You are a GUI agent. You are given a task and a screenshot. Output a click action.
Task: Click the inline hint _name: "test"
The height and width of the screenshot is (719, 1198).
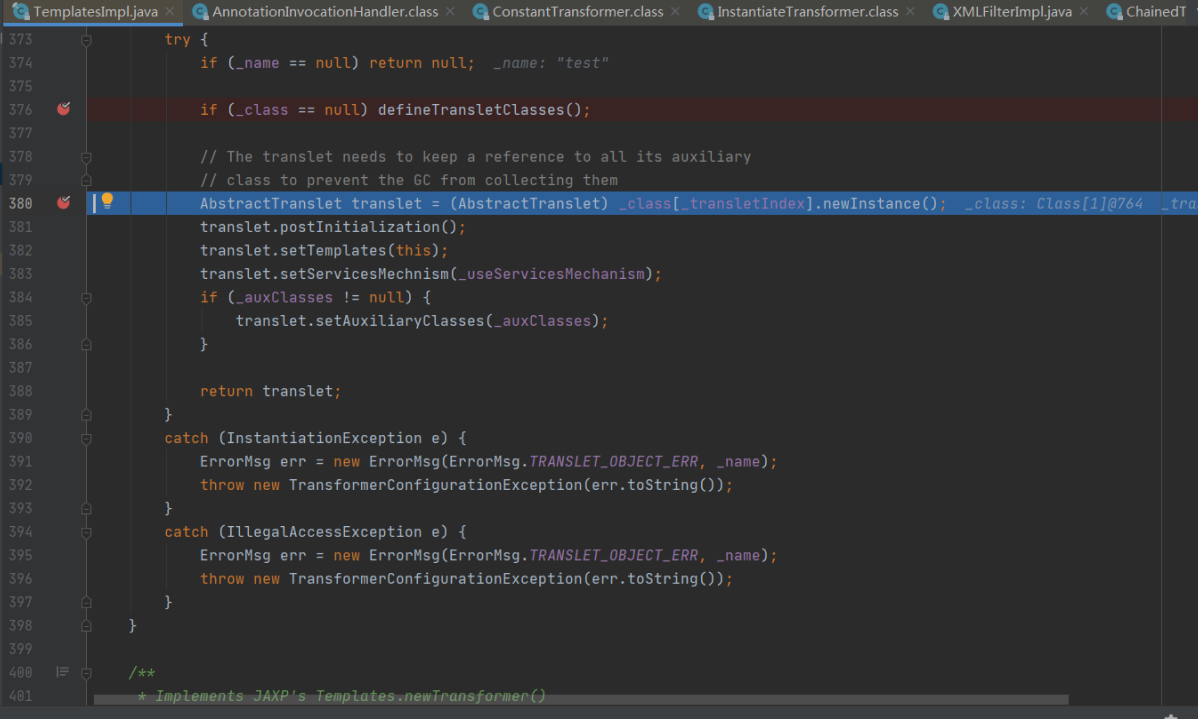(x=551, y=63)
